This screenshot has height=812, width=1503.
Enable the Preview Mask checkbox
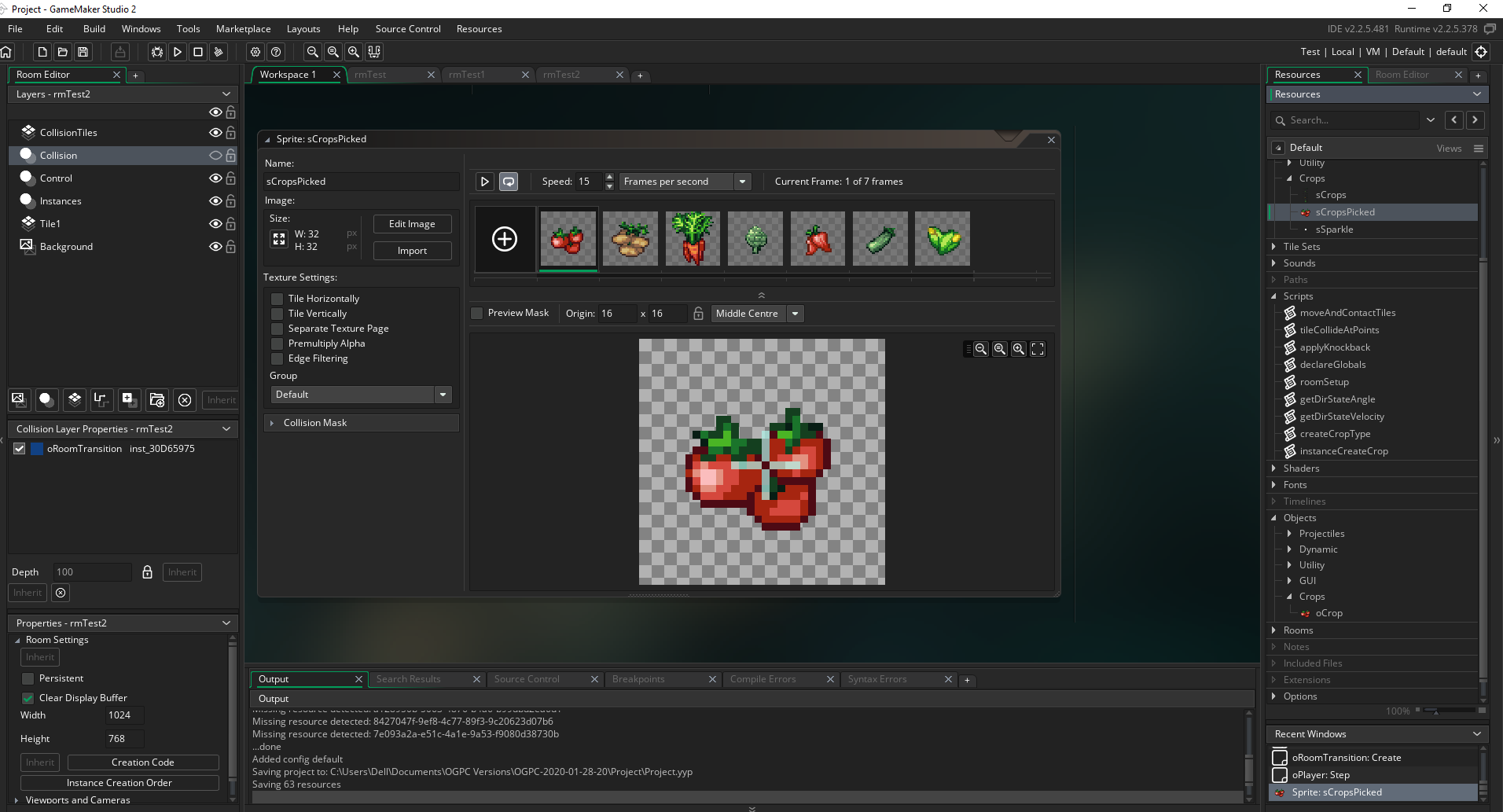[x=476, y=313]
